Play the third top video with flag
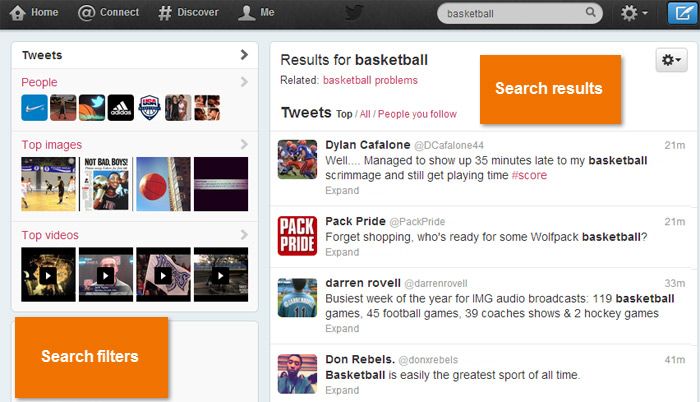Screen dimensions: 700x402 [163, 275]
